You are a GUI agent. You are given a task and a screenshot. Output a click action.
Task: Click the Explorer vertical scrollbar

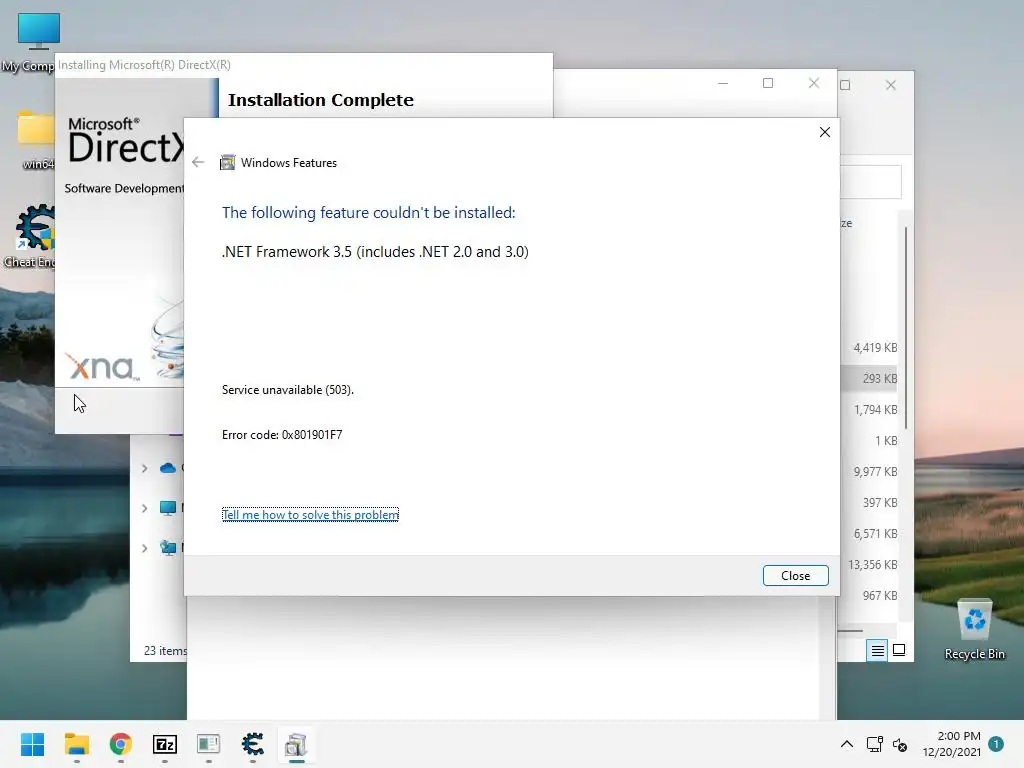pyautogui.click(x=906, y=328)
